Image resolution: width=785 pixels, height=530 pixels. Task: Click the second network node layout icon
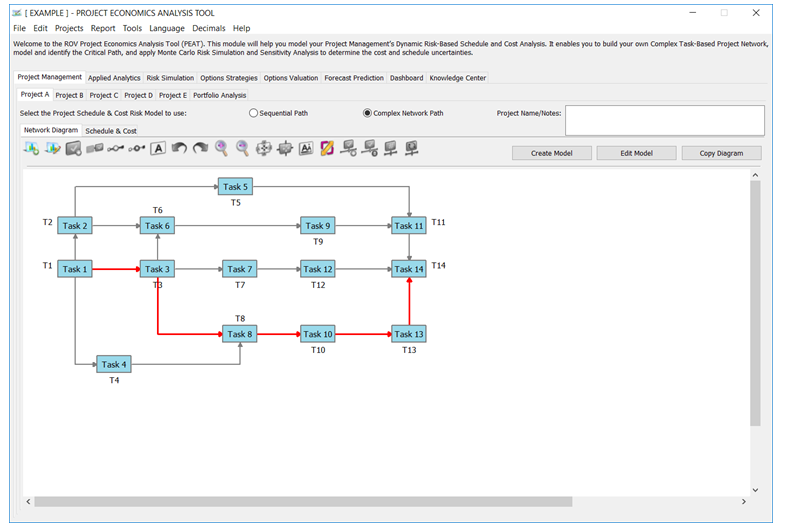click(369, 148)
